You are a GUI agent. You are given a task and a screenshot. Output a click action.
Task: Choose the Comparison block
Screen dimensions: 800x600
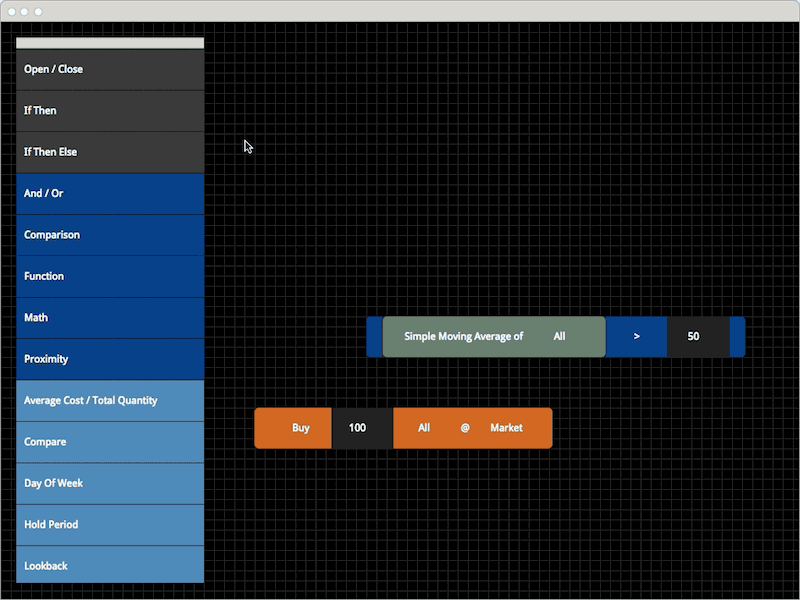click(110, 235)
